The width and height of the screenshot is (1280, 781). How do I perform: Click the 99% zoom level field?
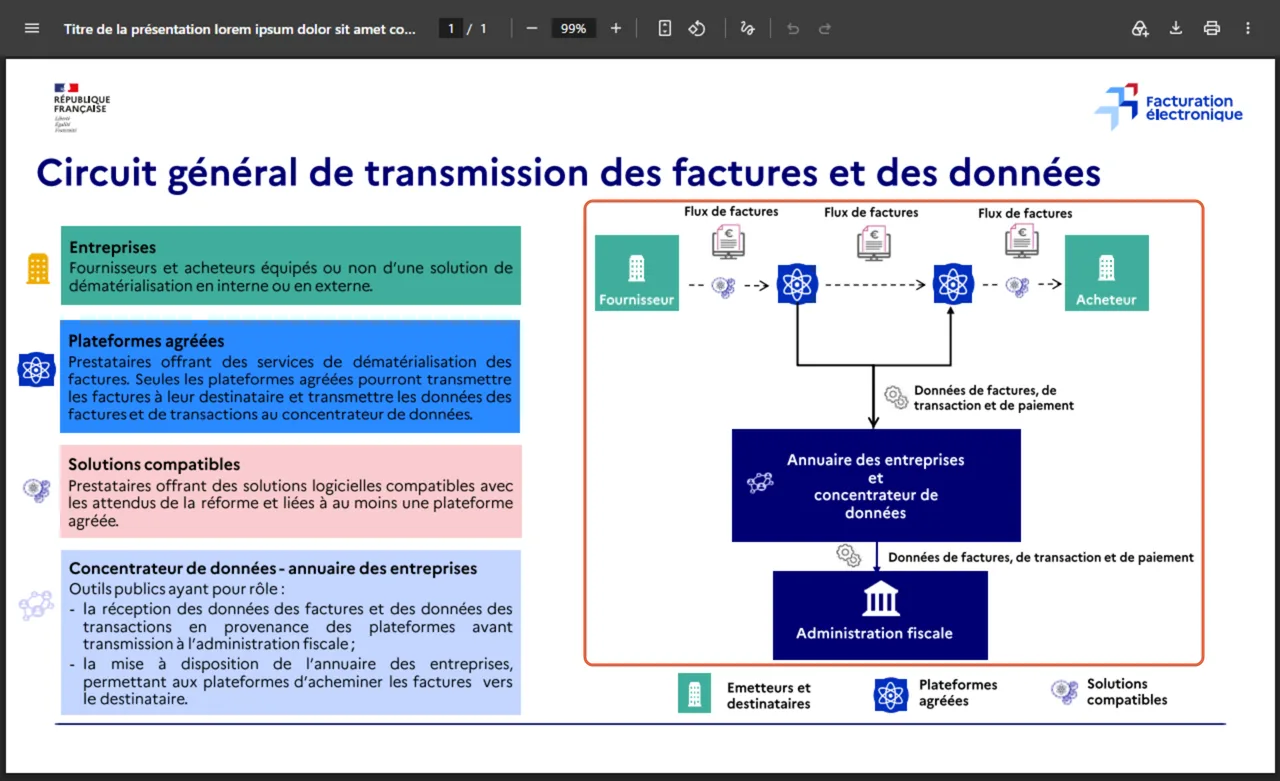(574, 28)
